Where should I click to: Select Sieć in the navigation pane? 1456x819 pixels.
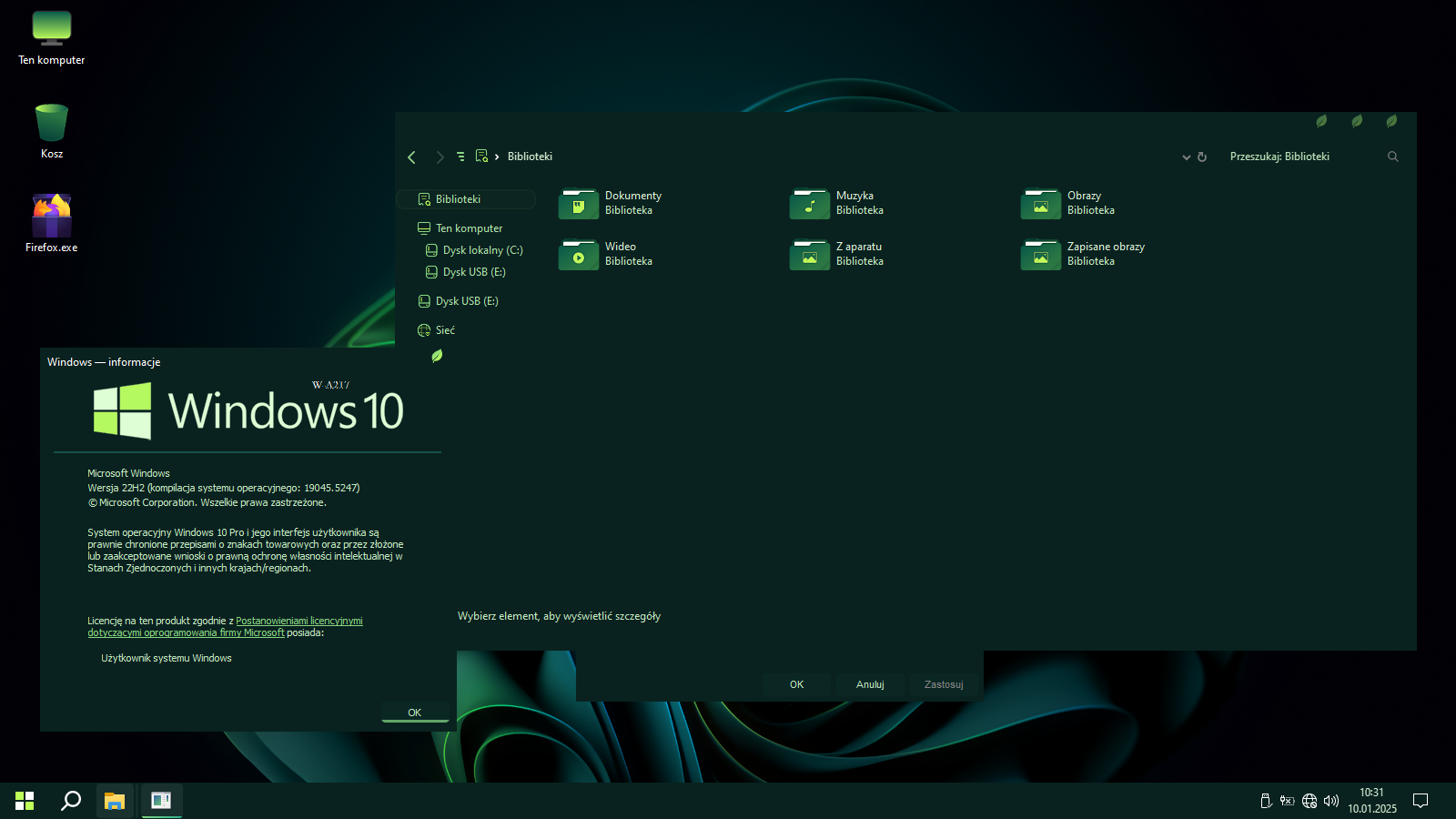(444, 330)
